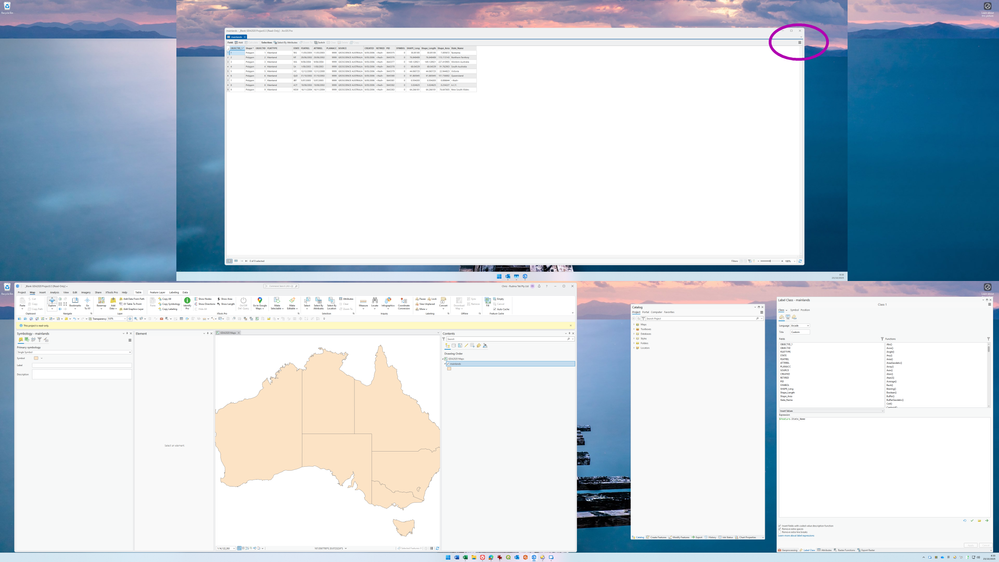Image resolution: width=999 pixels, height=562 pixels.
Task: Open the Primary symbology Single Symbol dropdown
Action: (x=73, y=352)
